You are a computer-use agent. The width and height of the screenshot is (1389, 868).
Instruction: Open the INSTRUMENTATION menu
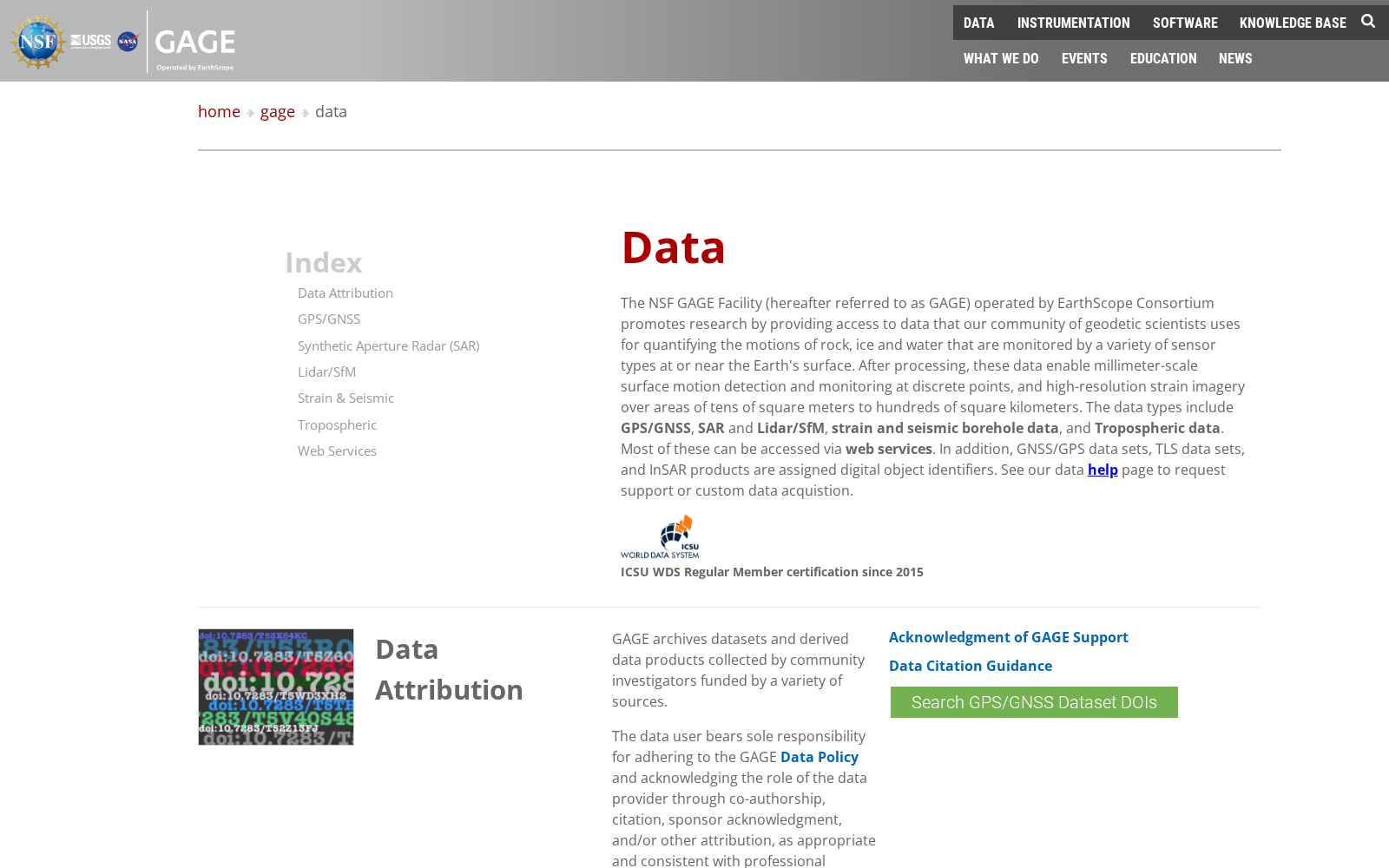[x=1074, y=23]
